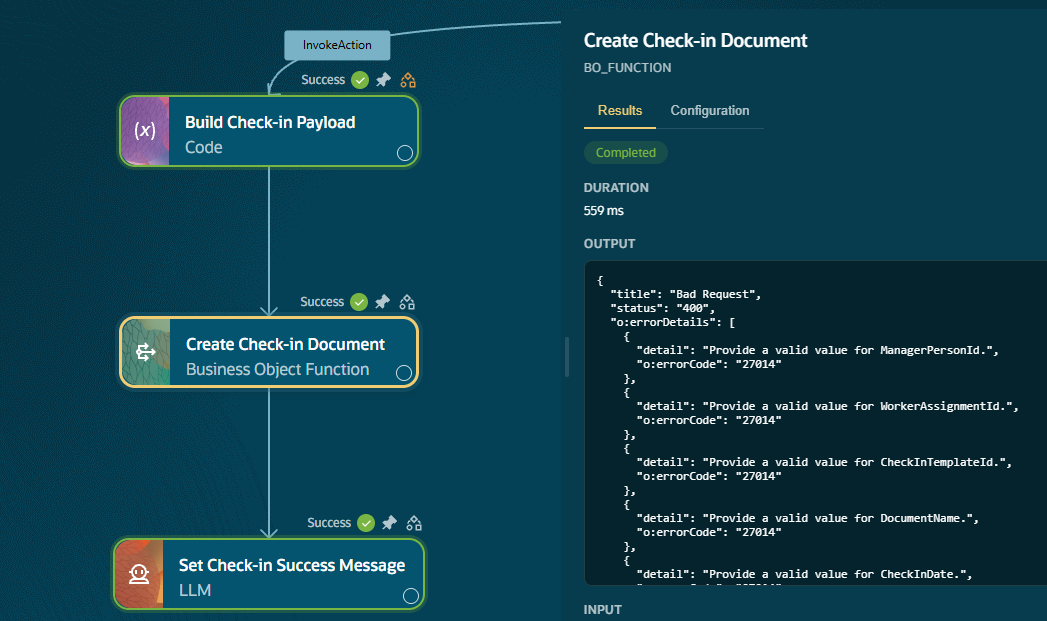
Task: Click shapes icon above Set Check-in Success Message
Action: 414,523
